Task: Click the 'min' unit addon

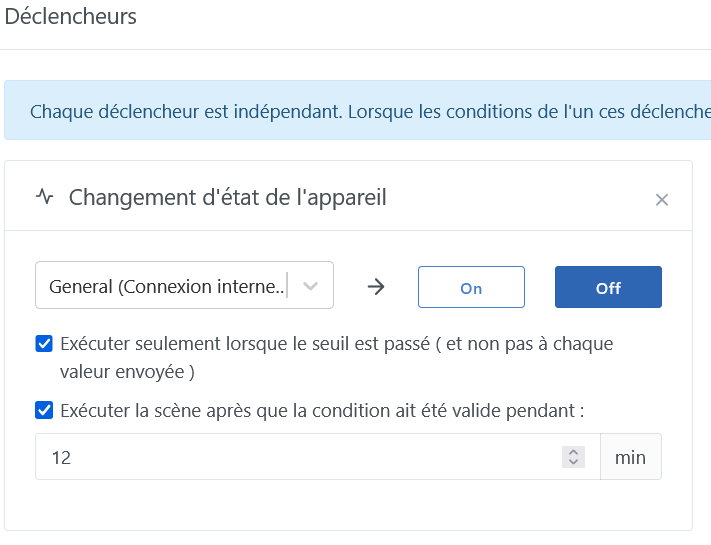Action: [630, 457]
